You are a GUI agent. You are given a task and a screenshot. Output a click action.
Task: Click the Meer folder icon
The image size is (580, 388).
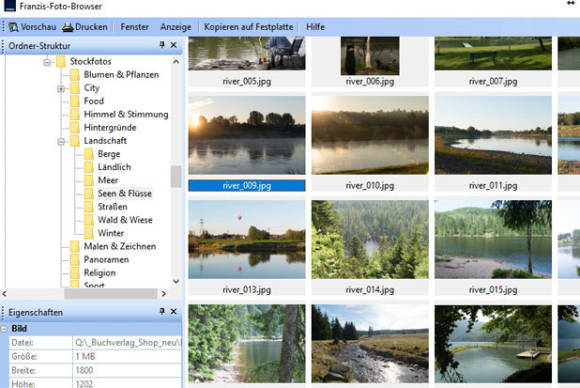tap(89, 180)
